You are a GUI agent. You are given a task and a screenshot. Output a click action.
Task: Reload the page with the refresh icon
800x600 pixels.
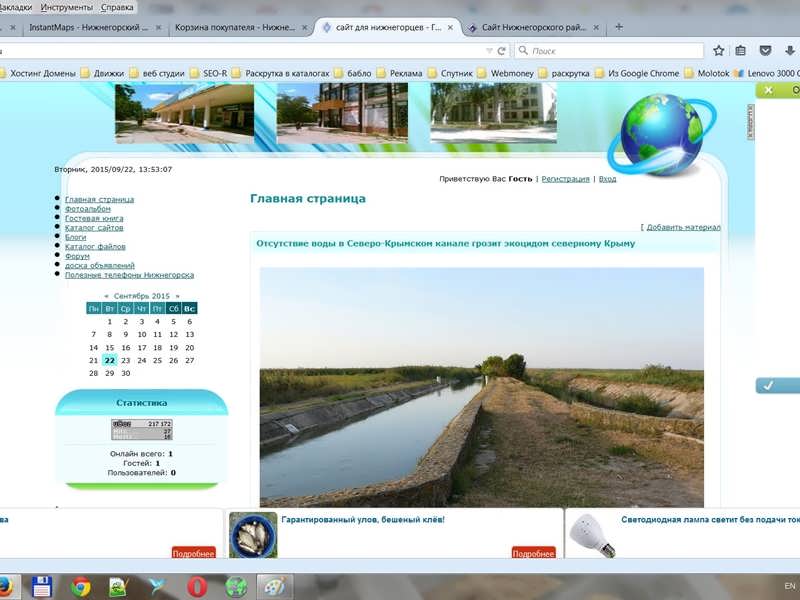tap(503, 50)
